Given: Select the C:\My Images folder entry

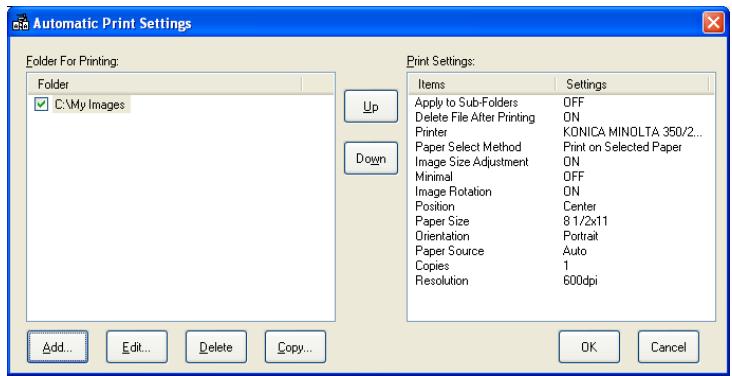Looking at the screenshot, I should click(90, 105).
